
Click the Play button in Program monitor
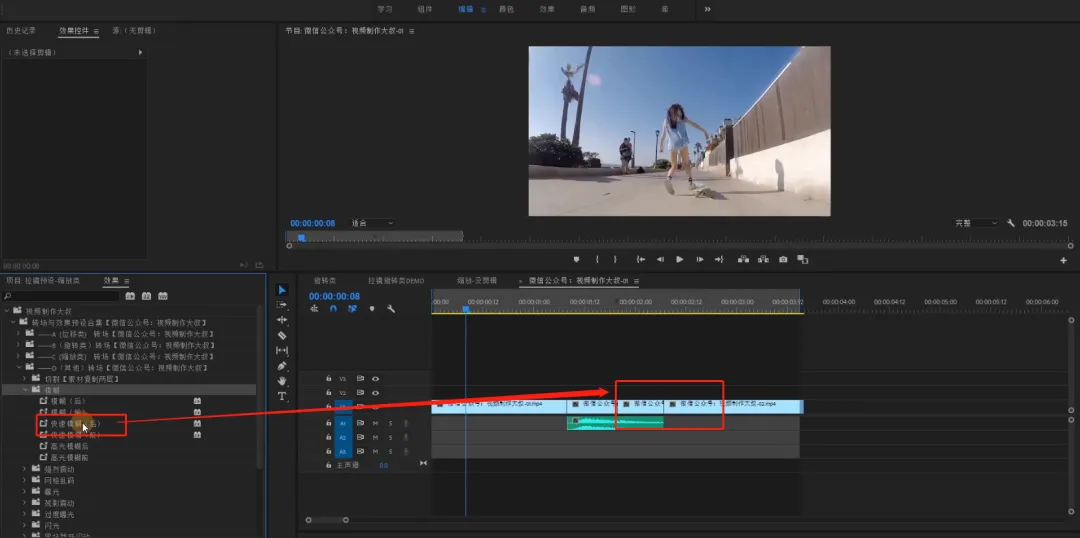click(x=679, y=259)
